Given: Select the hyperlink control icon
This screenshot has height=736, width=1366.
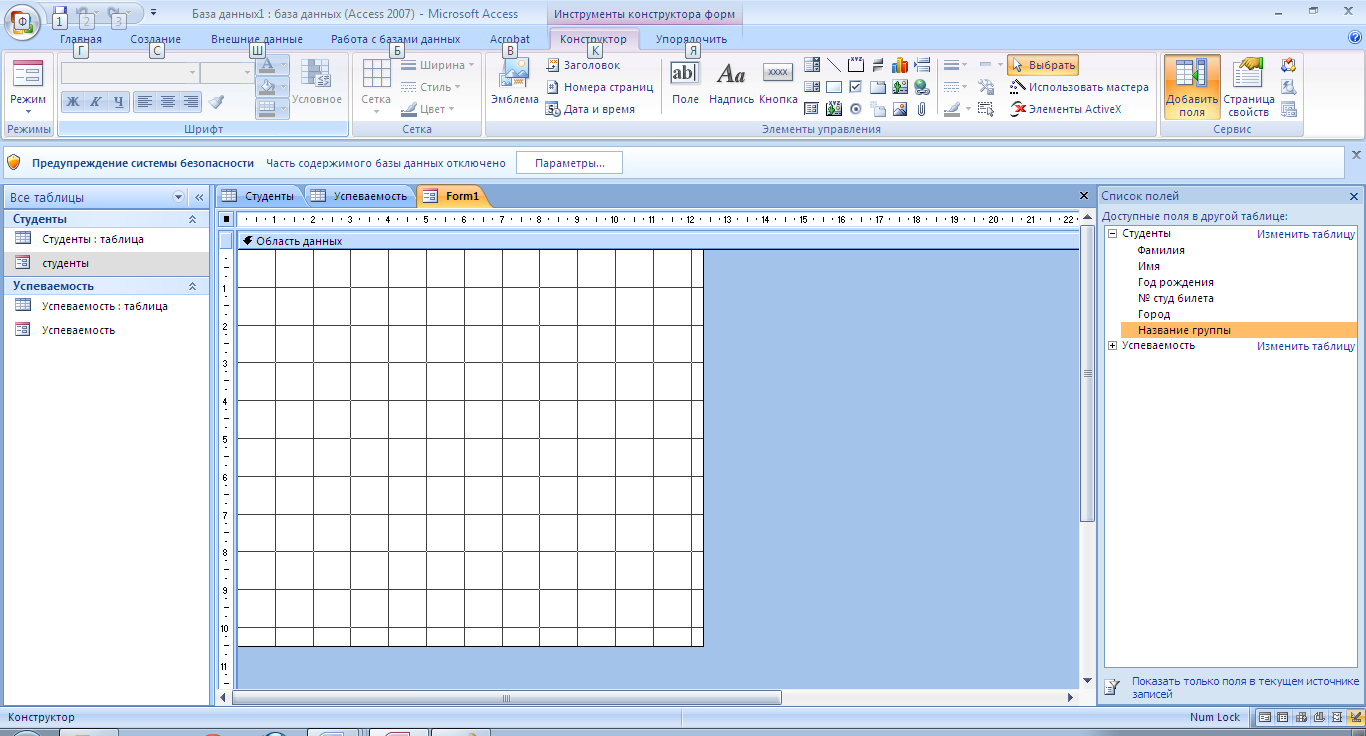Looking at the screenshot, I should click(922, 87).
